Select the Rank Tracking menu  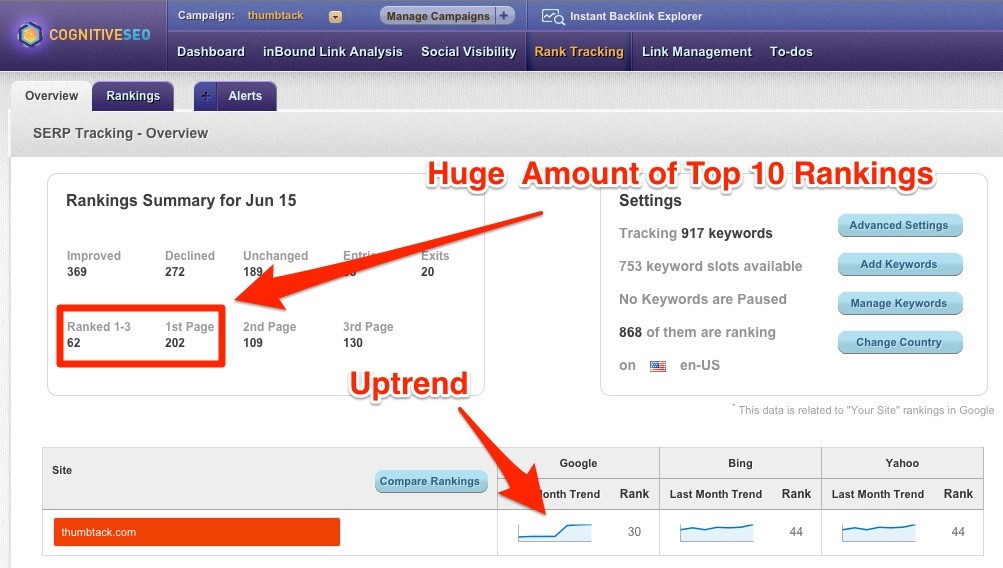click(x=579, y=52)
